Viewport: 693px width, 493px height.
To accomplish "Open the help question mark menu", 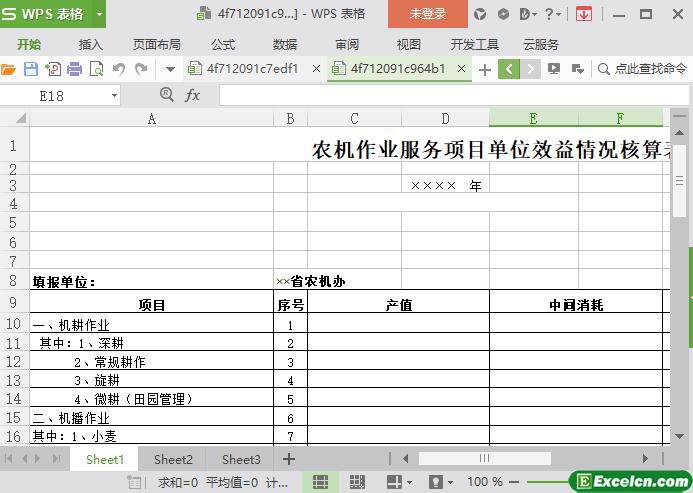I will (x=552, y=14).
